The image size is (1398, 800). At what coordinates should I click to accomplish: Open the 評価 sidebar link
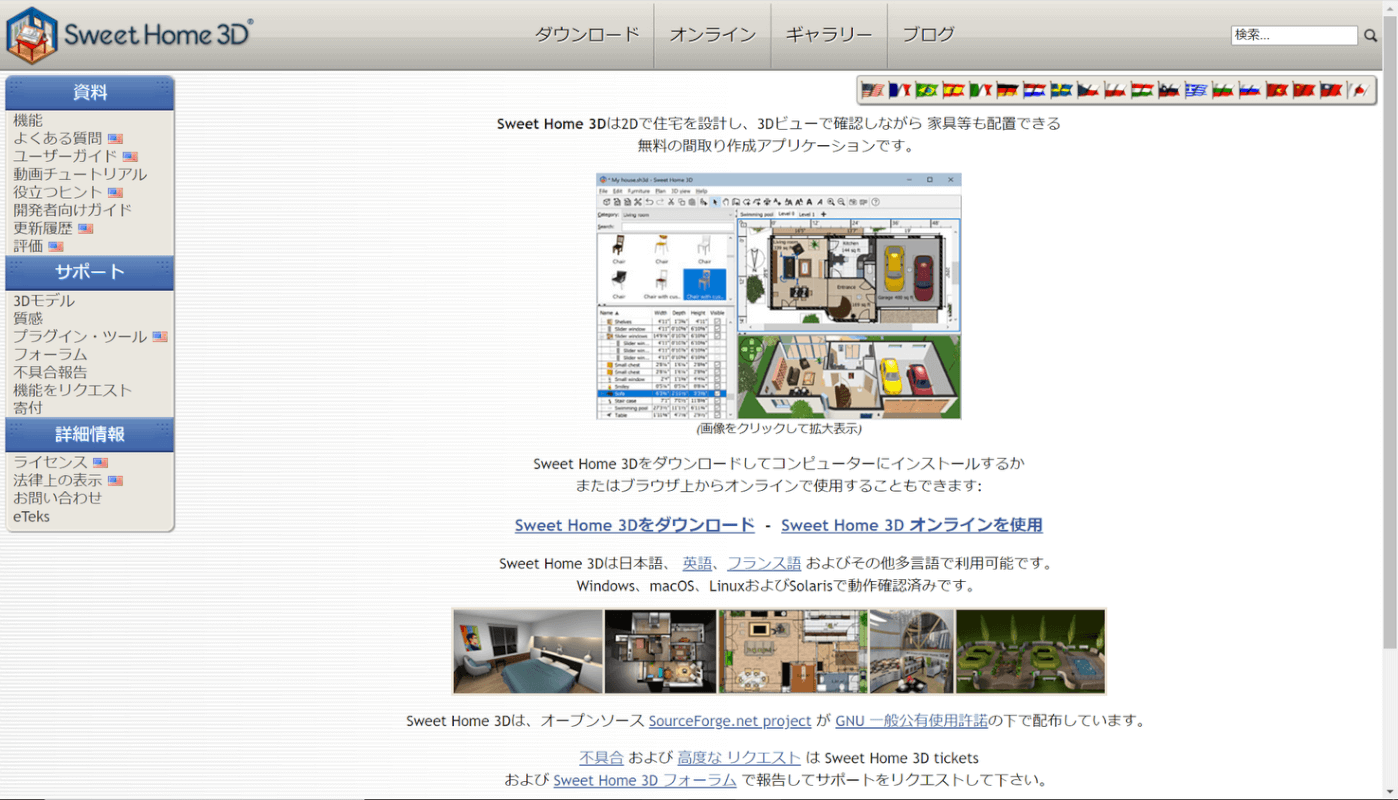(x=28, y=246)
